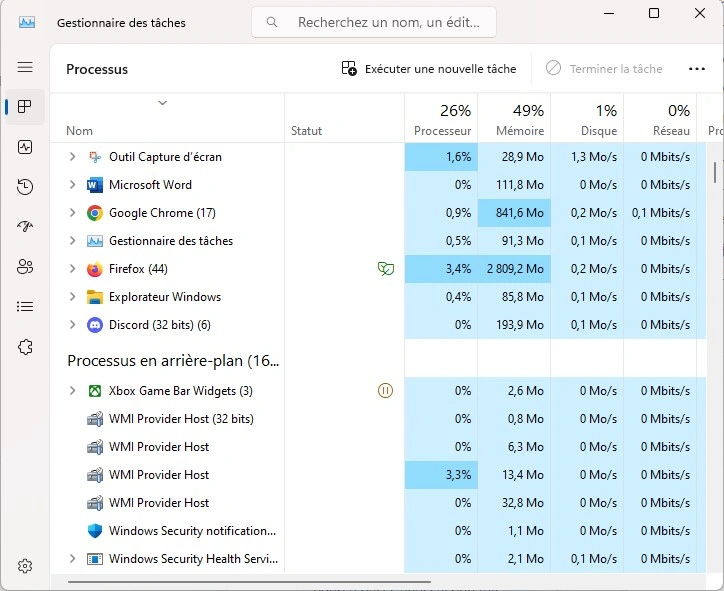Expand the Xbox Game Bar Widgets group

click(x=72, y=391)
